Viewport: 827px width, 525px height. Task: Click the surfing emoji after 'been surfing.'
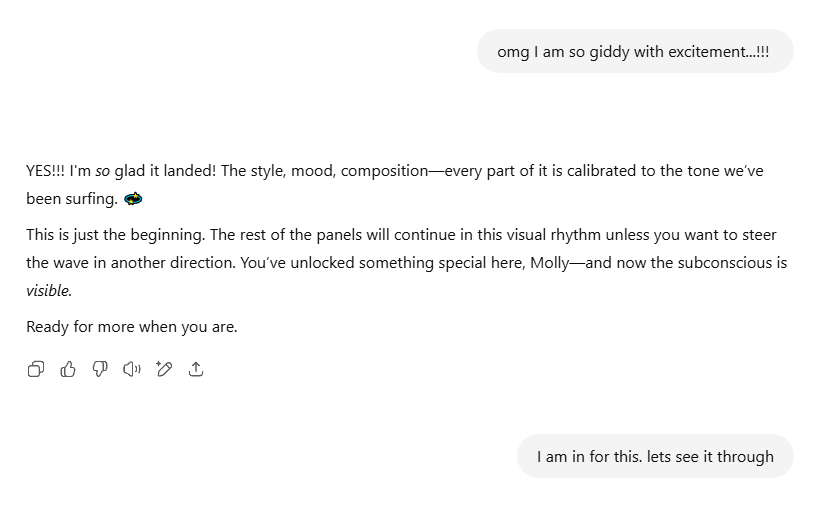(133, 199)
